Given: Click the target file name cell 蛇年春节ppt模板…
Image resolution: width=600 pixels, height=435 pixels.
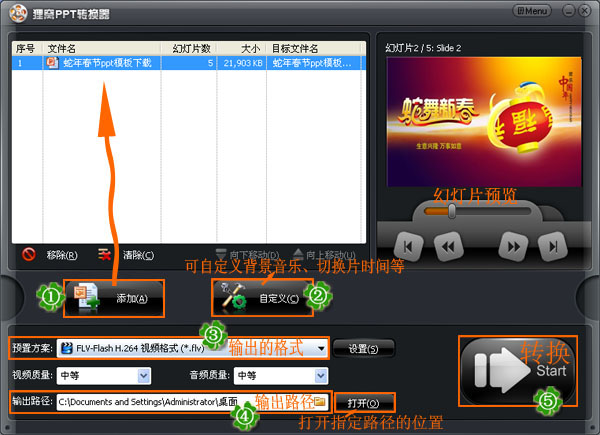Looking at the screenshot, I should 312,63.
